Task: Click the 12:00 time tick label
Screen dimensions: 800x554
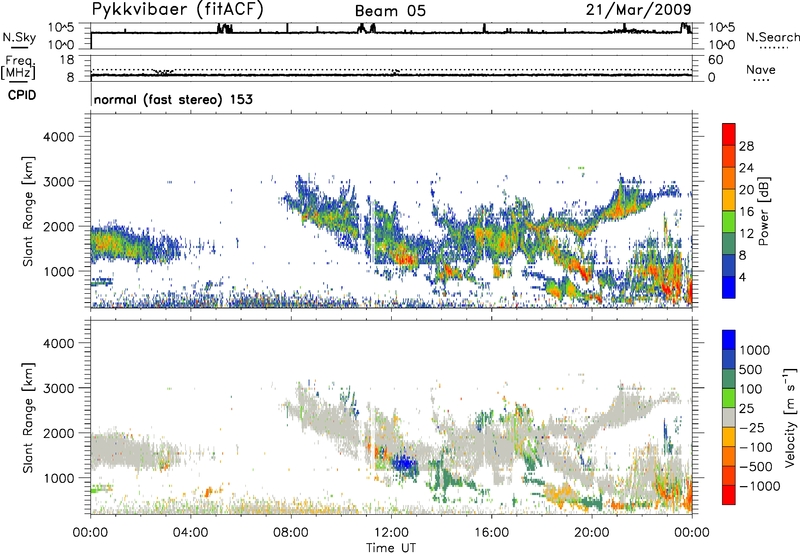Action: 391,533
